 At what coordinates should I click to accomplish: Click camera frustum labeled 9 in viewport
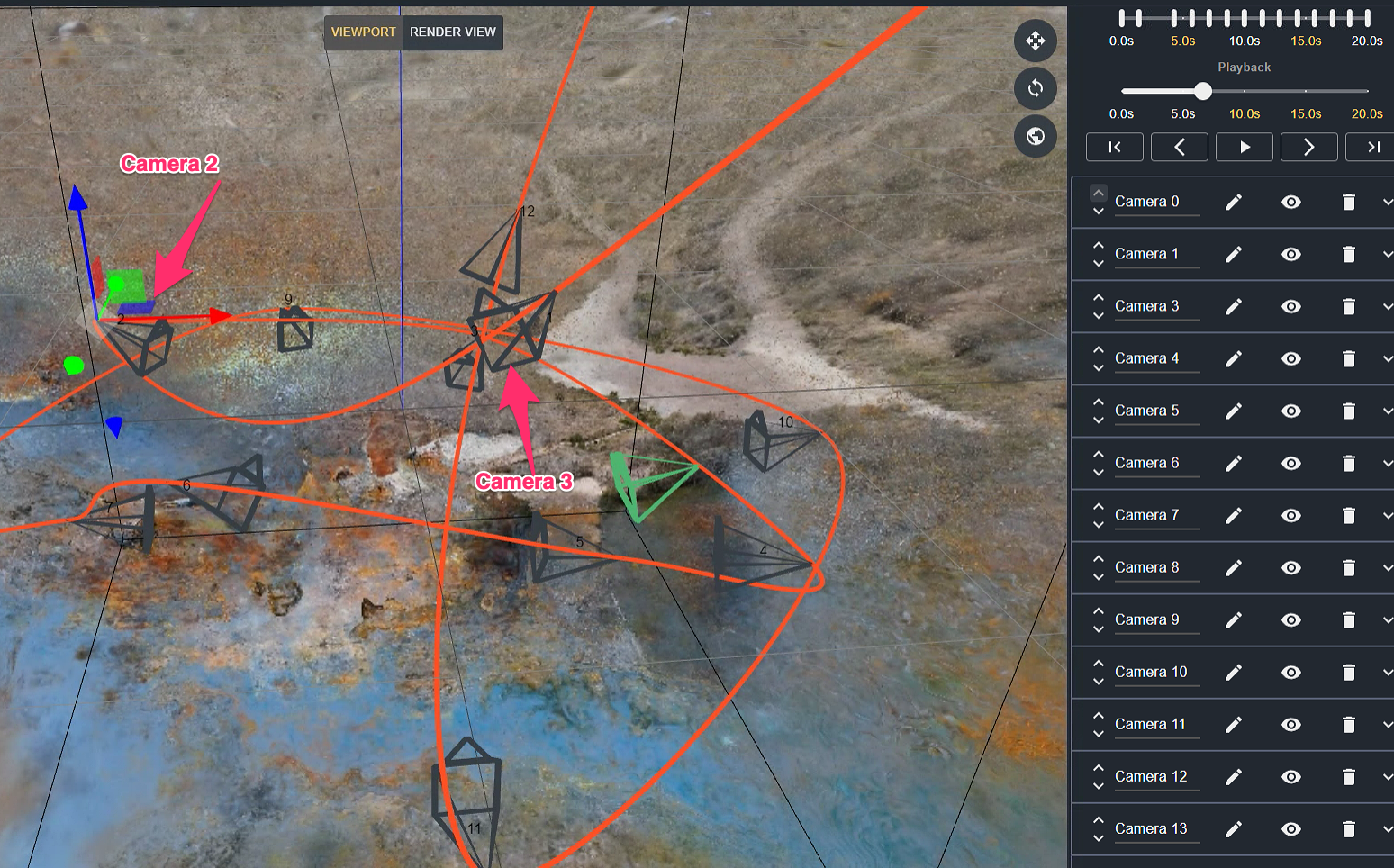pos(295,330)
